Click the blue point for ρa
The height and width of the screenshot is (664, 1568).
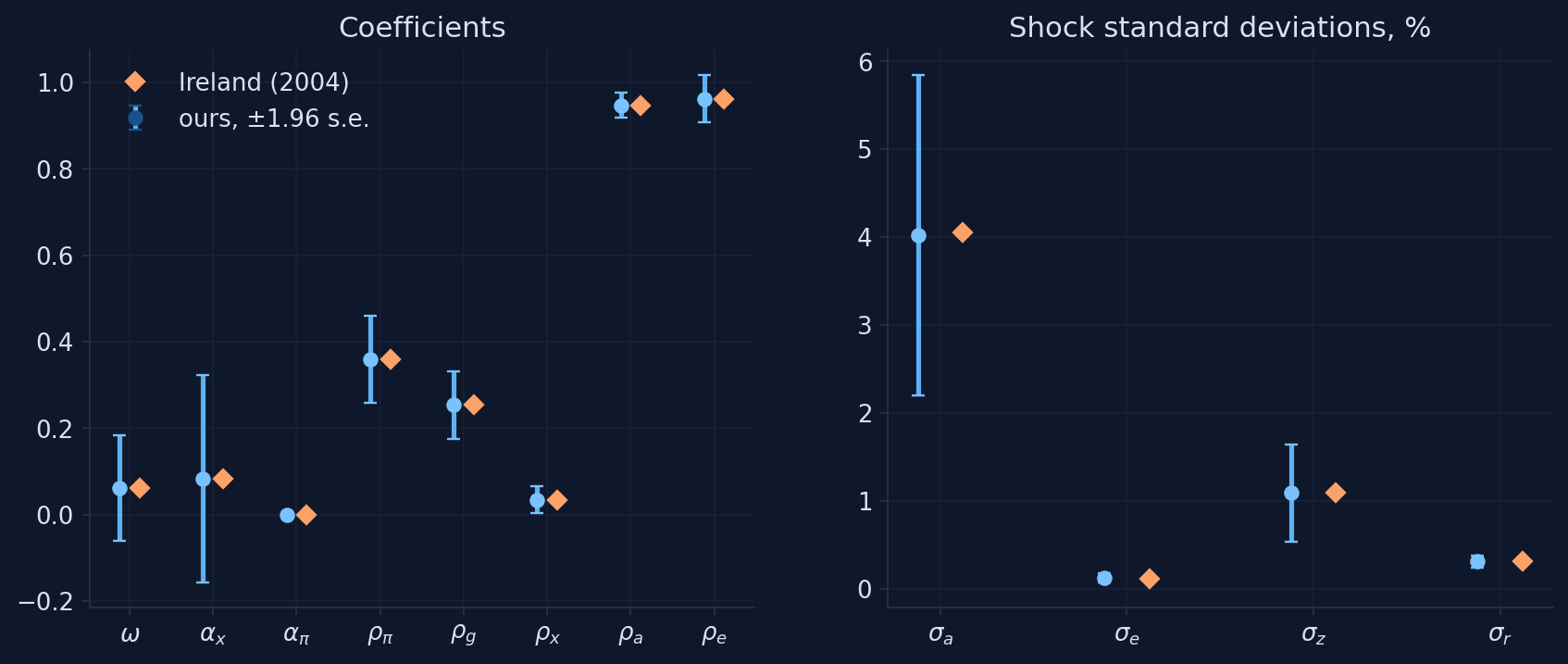click(621, 106)
